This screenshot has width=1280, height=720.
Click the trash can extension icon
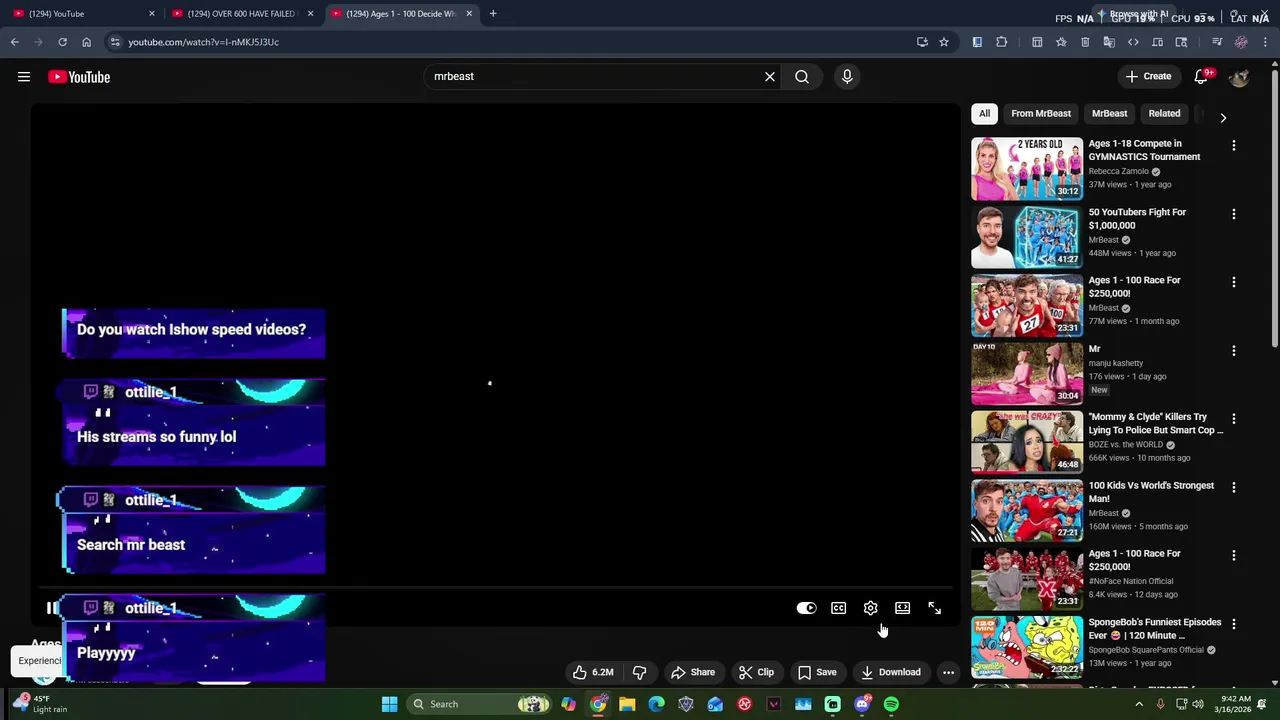(x=1085, y=42)
